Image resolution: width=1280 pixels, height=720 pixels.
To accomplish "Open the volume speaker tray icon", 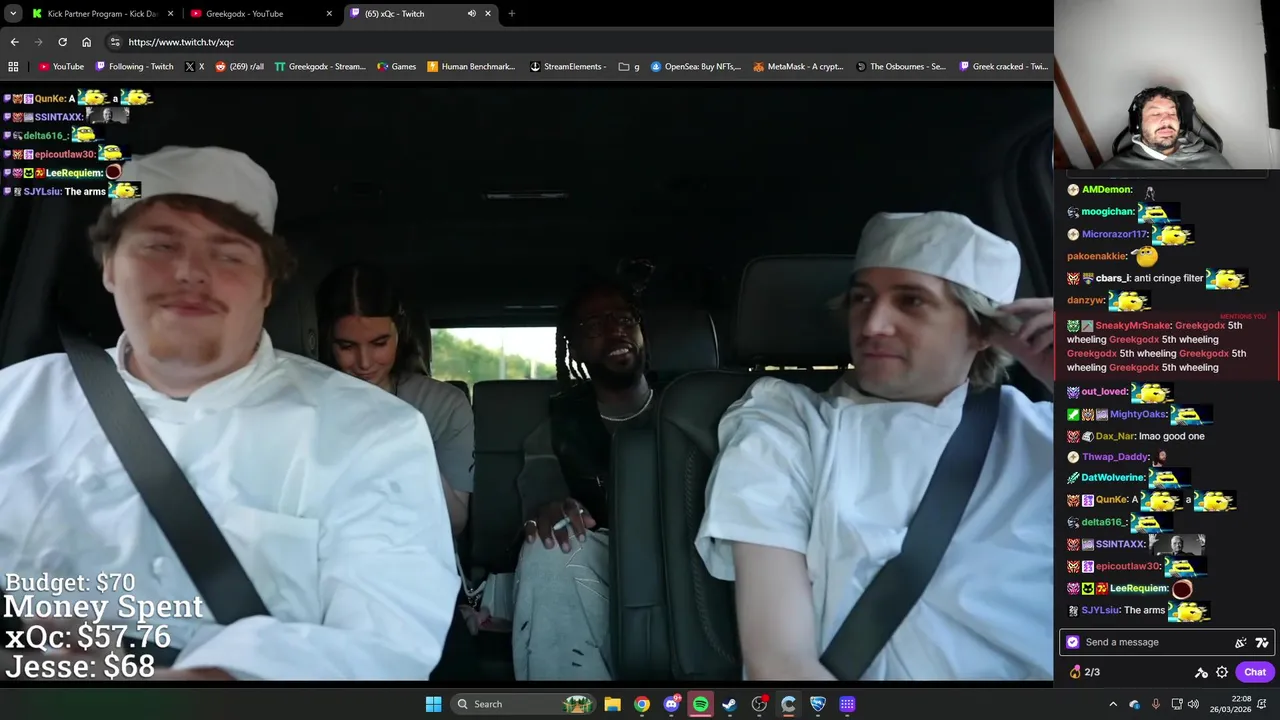I will tap(1193, 704).
